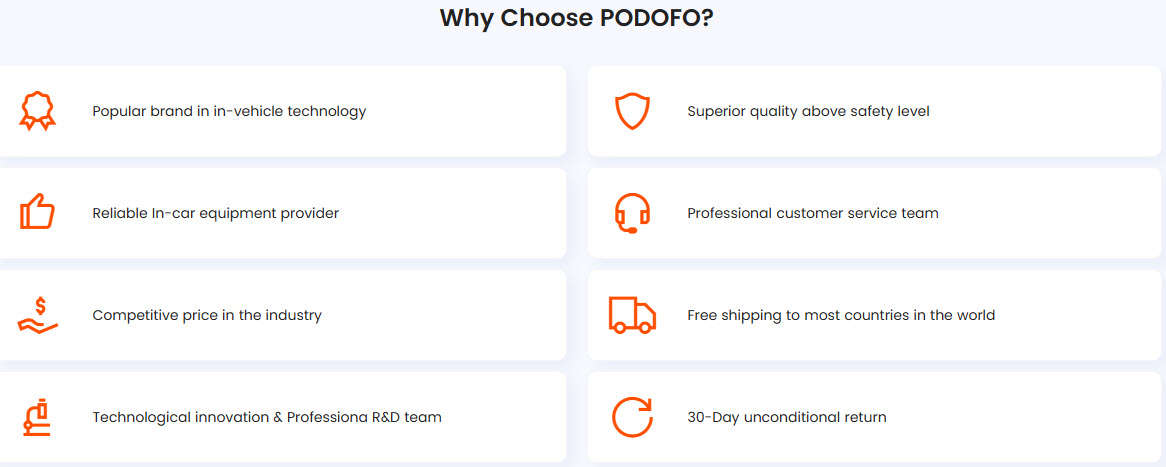Click the award ribbon badge icon
Image resolution: width=1166 pixels, height=467 pixels.
[x=37, y=111]
